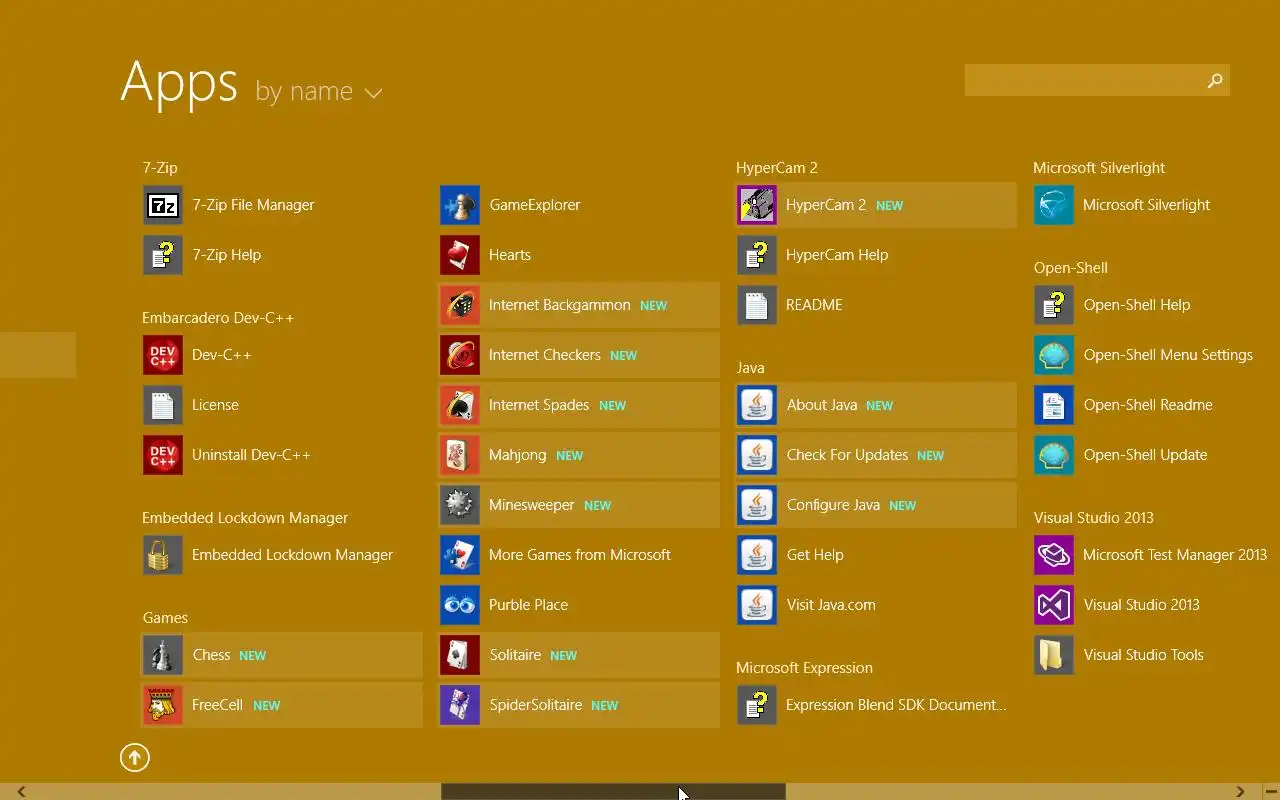Start the Chess game icon
This screenshot has width=1280, height=800.
[163, 655]
